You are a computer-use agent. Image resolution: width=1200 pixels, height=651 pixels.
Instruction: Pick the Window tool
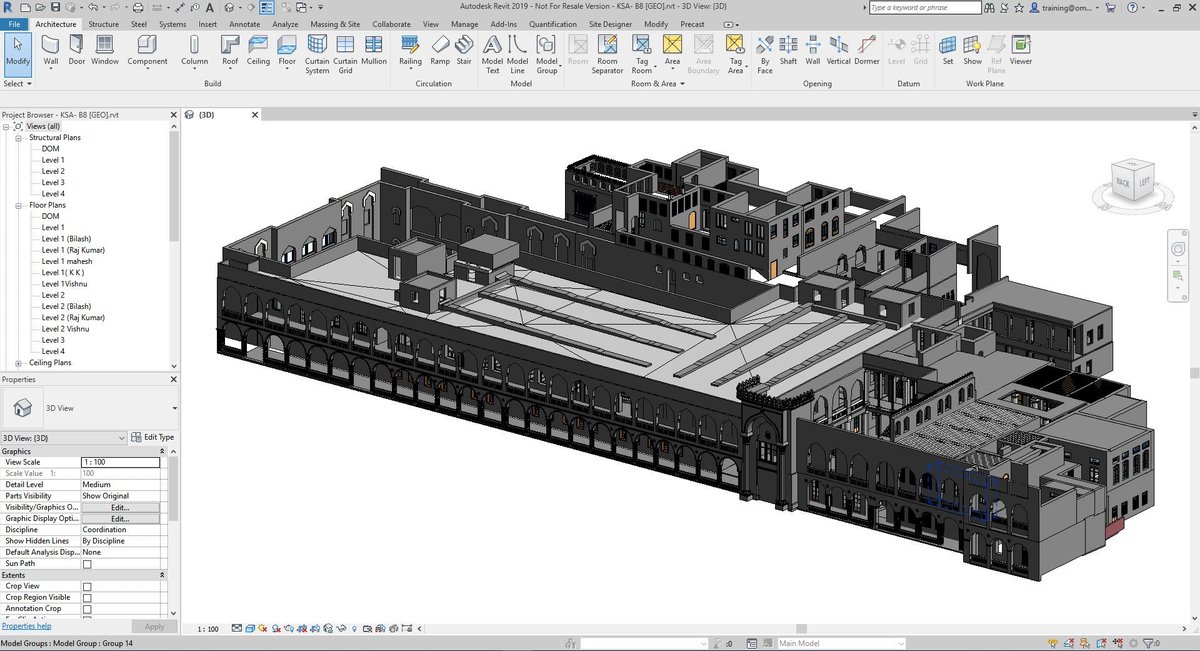point(105,52)
